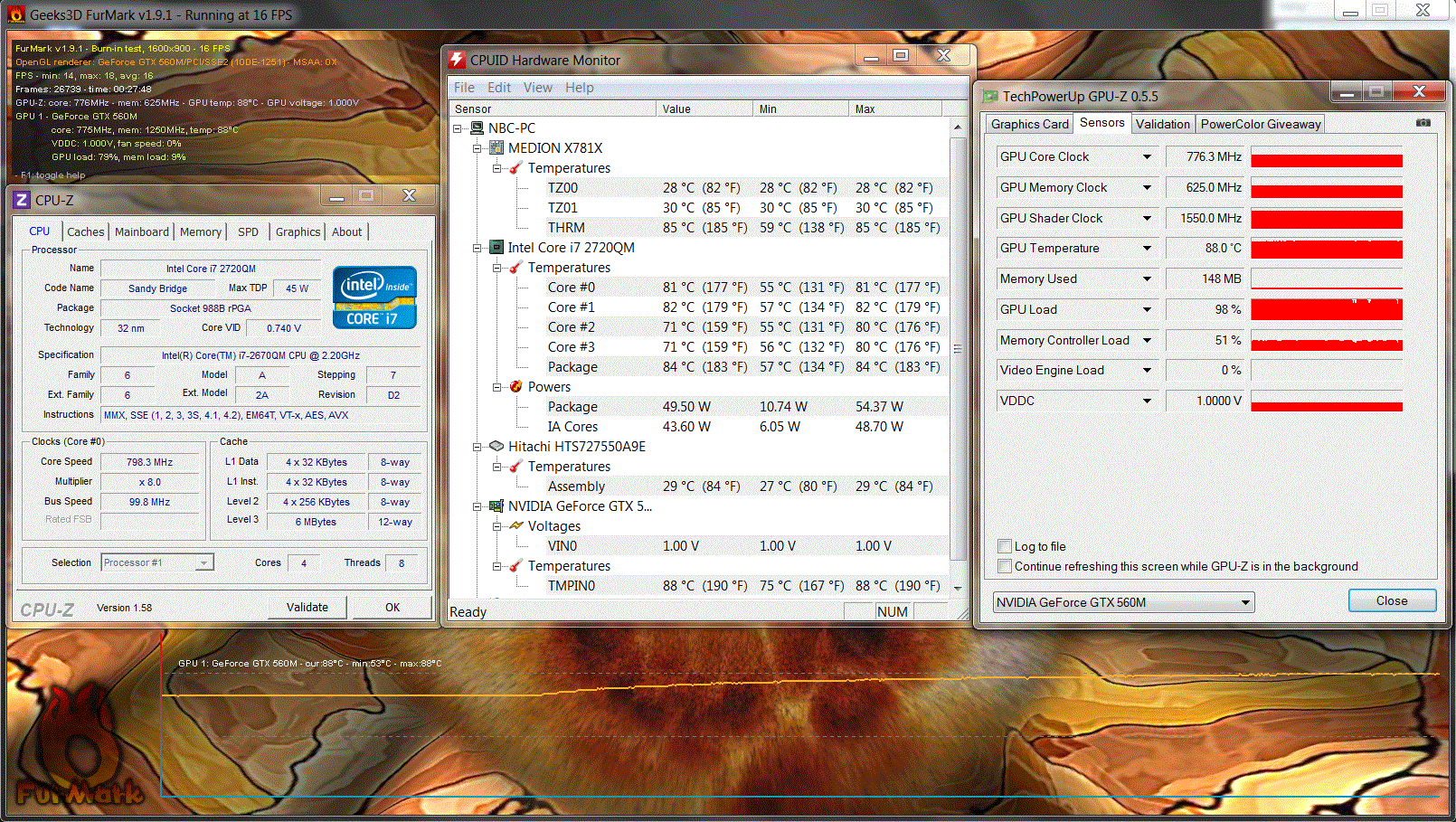The height and width of the screenshot is (822, 1456).
Task: Switch to the Mainboard tab in CPU-Z
Action: click(x=142, y=232)
